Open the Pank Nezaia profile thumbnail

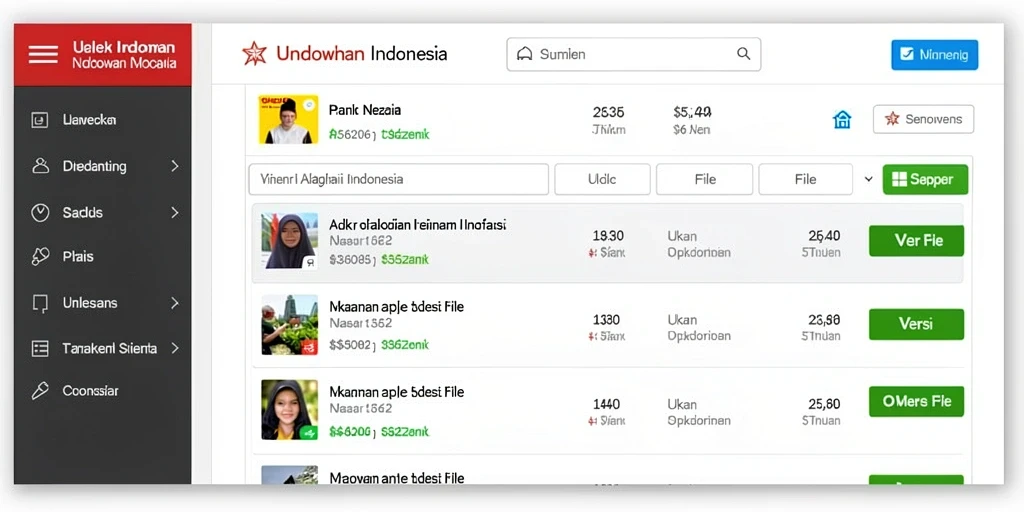pyautogui.click(x=288, y=120)
